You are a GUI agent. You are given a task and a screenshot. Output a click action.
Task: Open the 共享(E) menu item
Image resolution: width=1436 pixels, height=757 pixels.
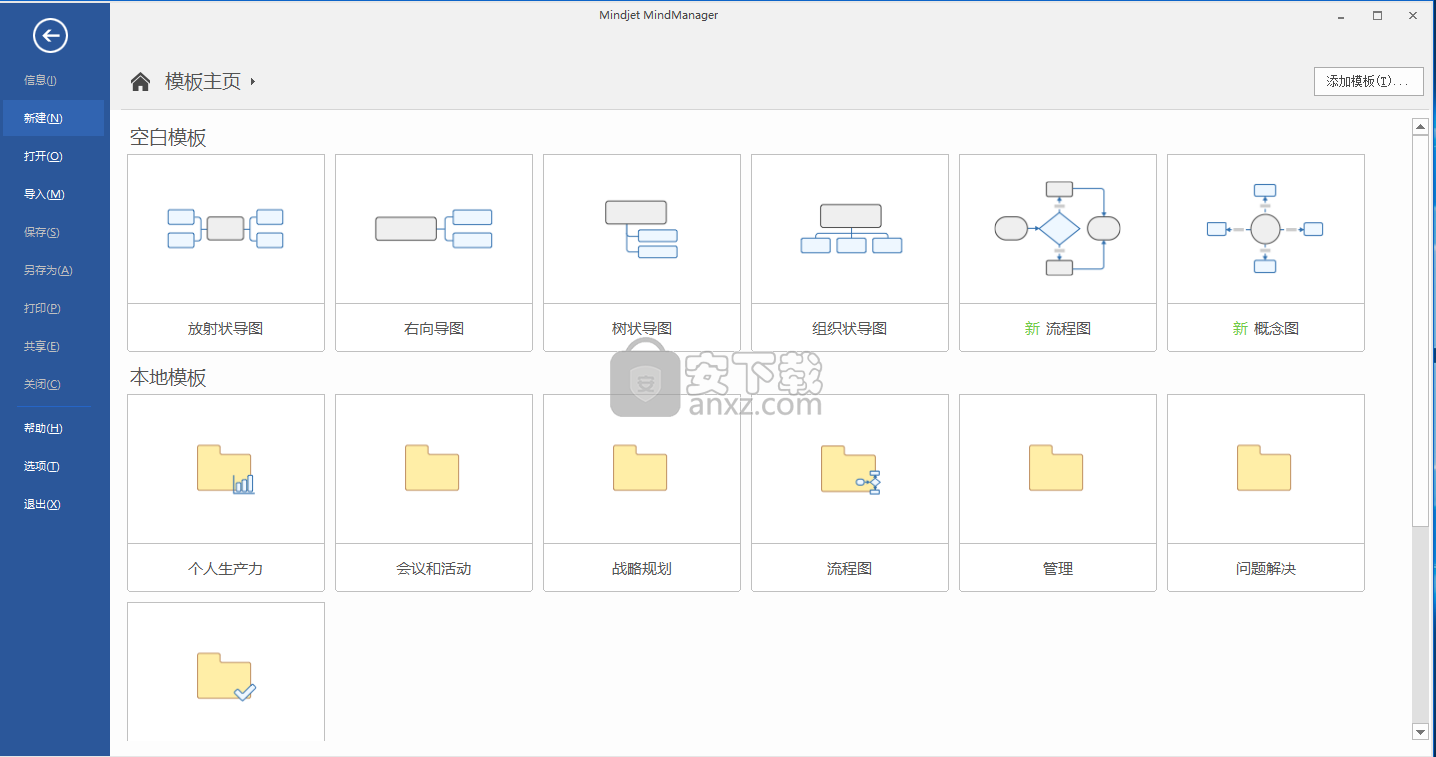click(54, 346)
